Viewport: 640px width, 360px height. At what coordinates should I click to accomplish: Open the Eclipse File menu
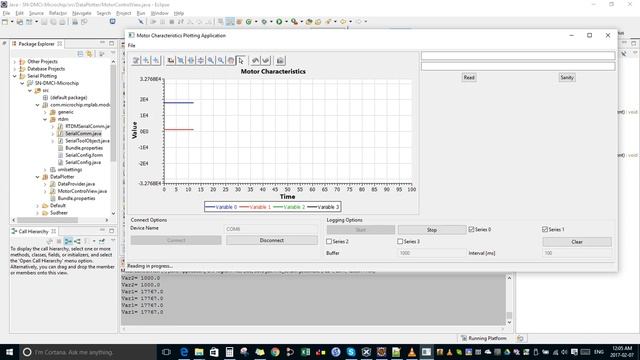tap(6, 13)
